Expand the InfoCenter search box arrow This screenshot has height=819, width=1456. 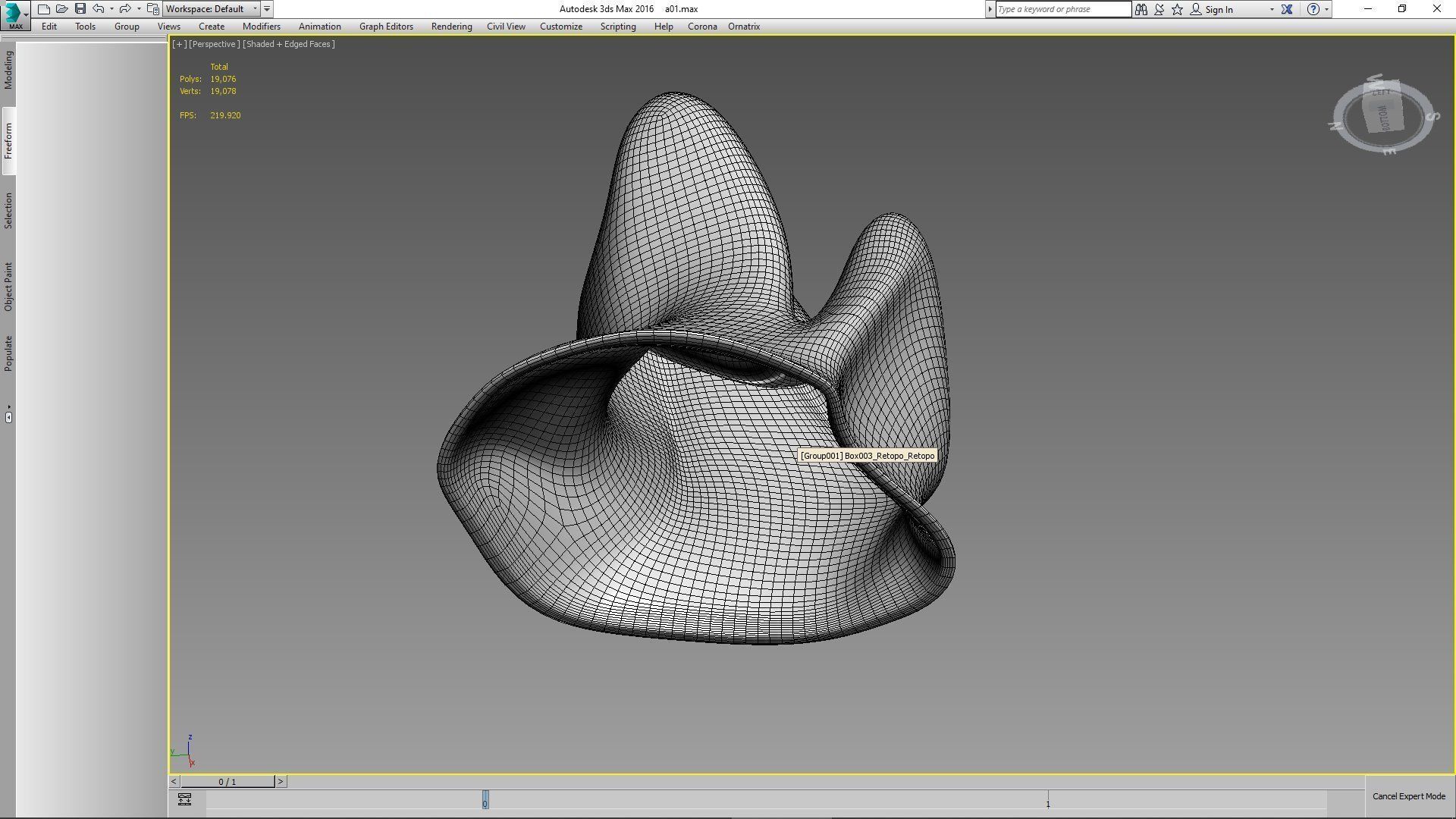click(x=990, y=9)
